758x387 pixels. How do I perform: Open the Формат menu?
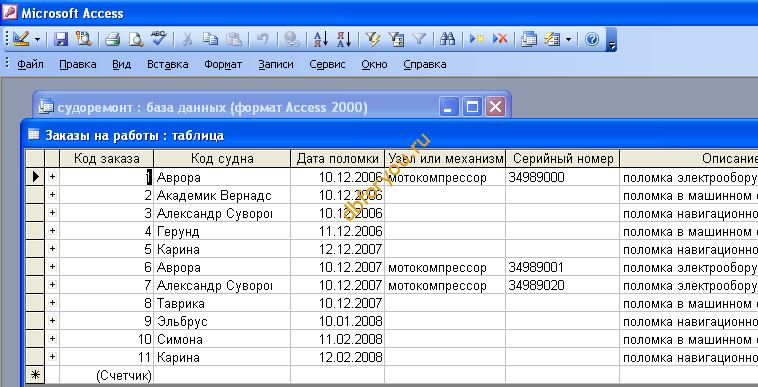coord(223,64)
